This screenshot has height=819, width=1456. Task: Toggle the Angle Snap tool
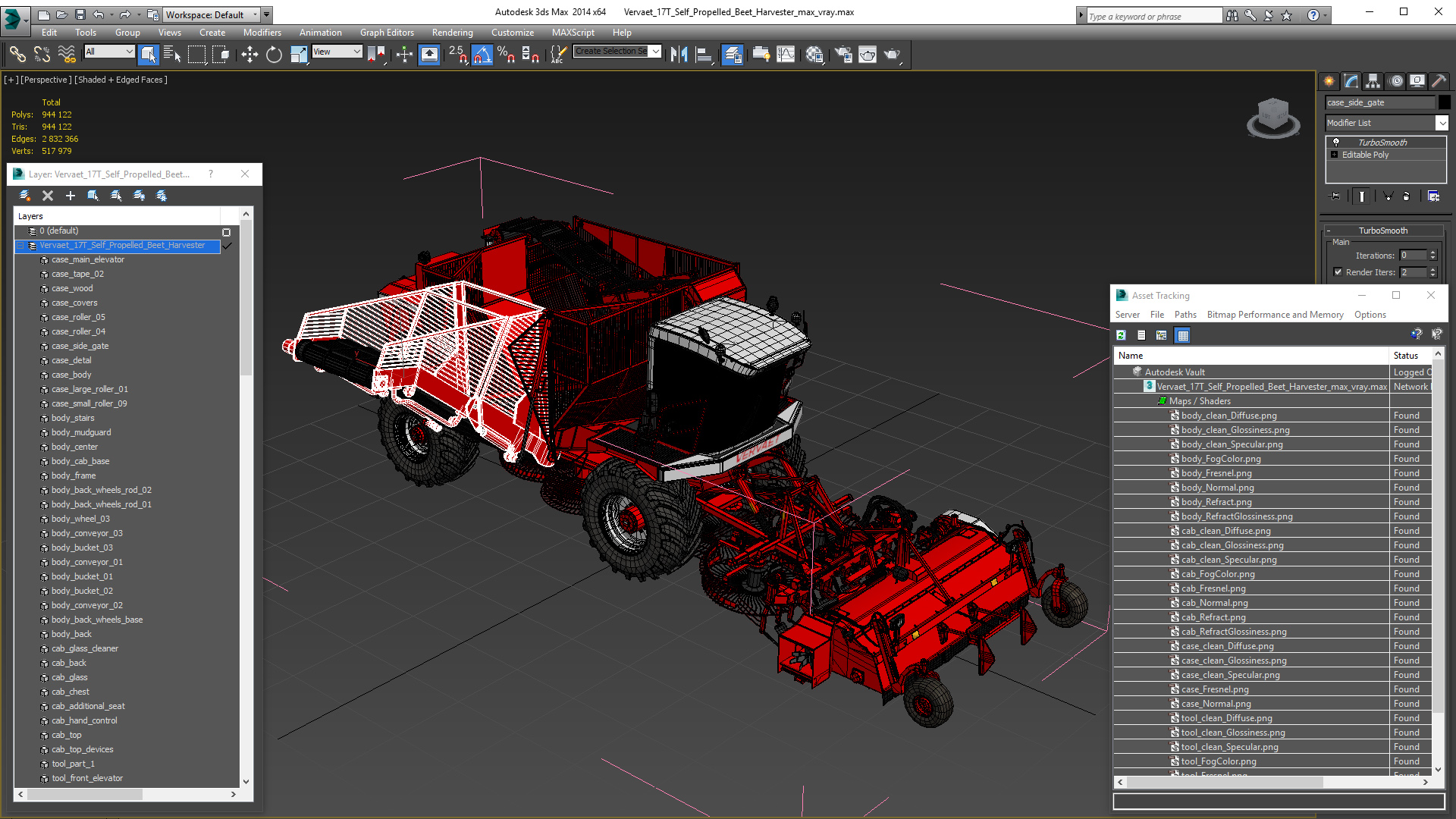(x=482, y=55)
